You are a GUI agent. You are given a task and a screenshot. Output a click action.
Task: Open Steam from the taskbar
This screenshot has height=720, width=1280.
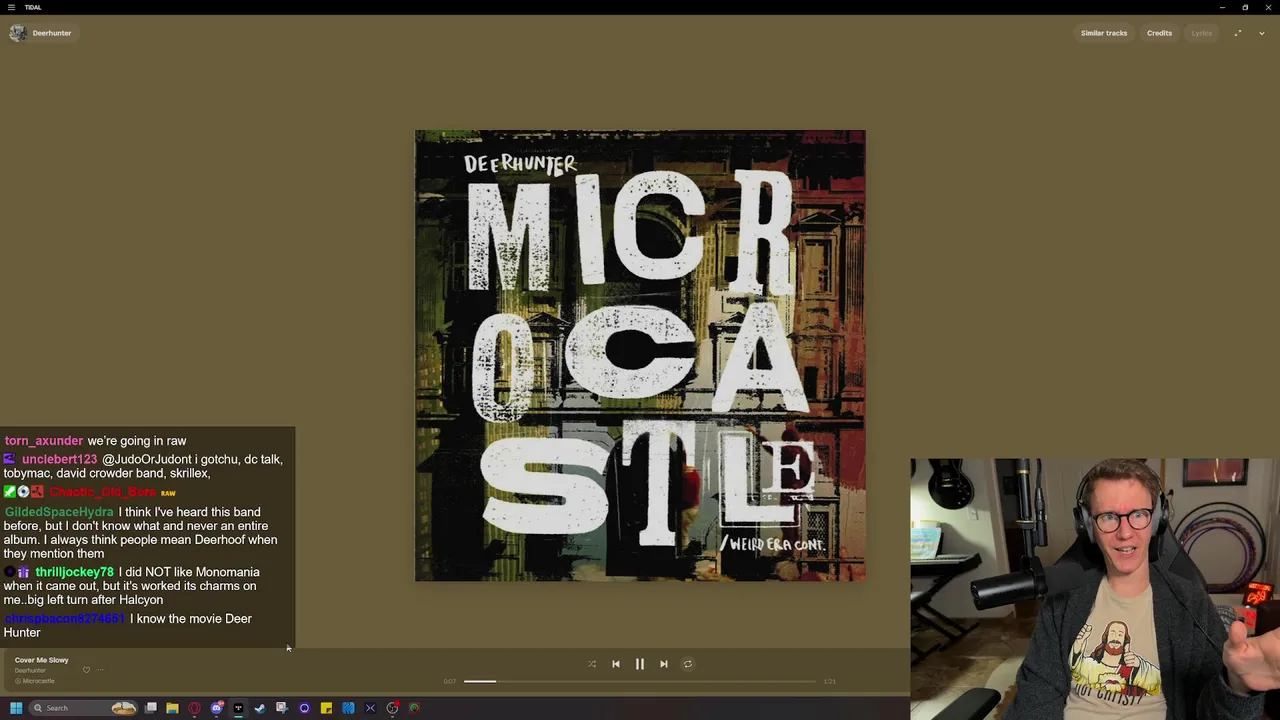pyautogui.click(x=260, y=708)
